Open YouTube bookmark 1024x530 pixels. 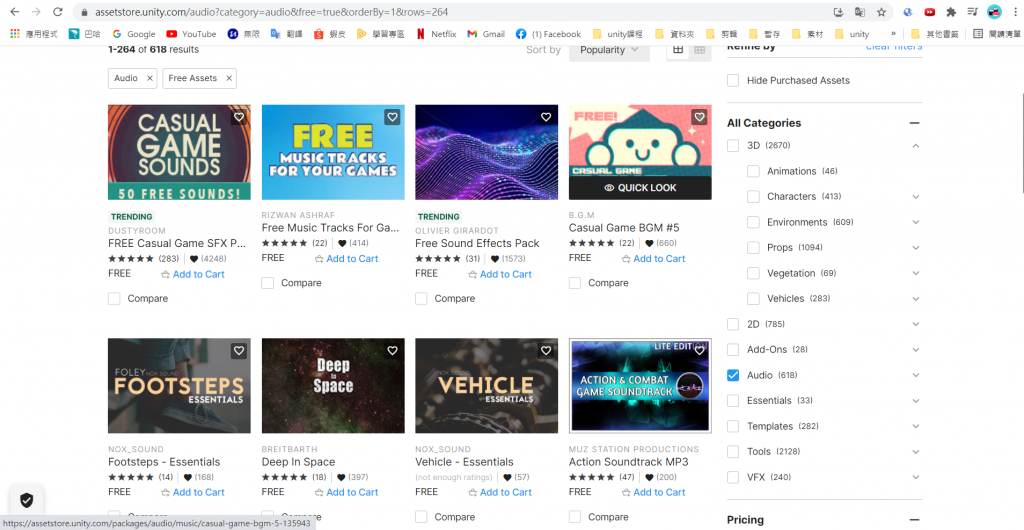(x=191, y=34)
